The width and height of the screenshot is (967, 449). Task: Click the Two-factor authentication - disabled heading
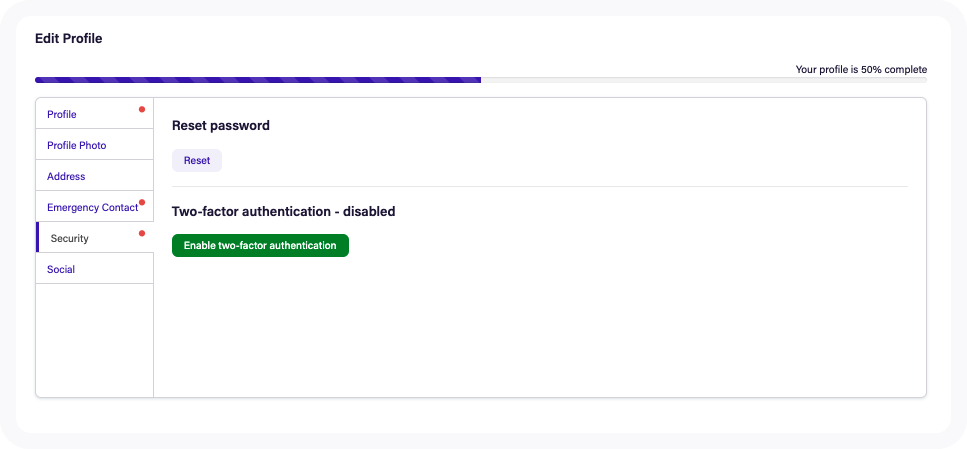click(284, 212)
